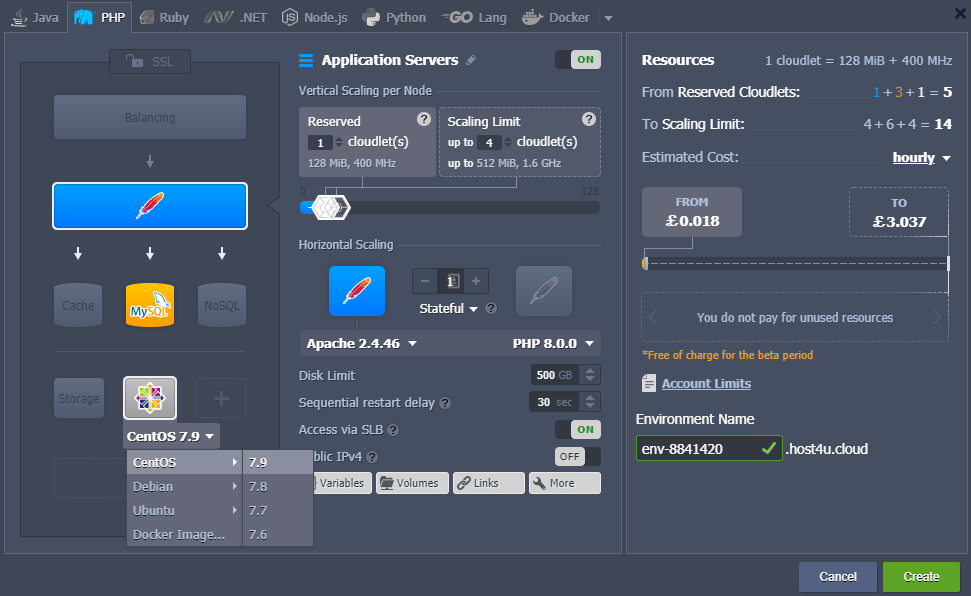Viewport: 971px width, 596px height.
Task: Select the CentOS VPS node icon
Action: coord(150,398)
